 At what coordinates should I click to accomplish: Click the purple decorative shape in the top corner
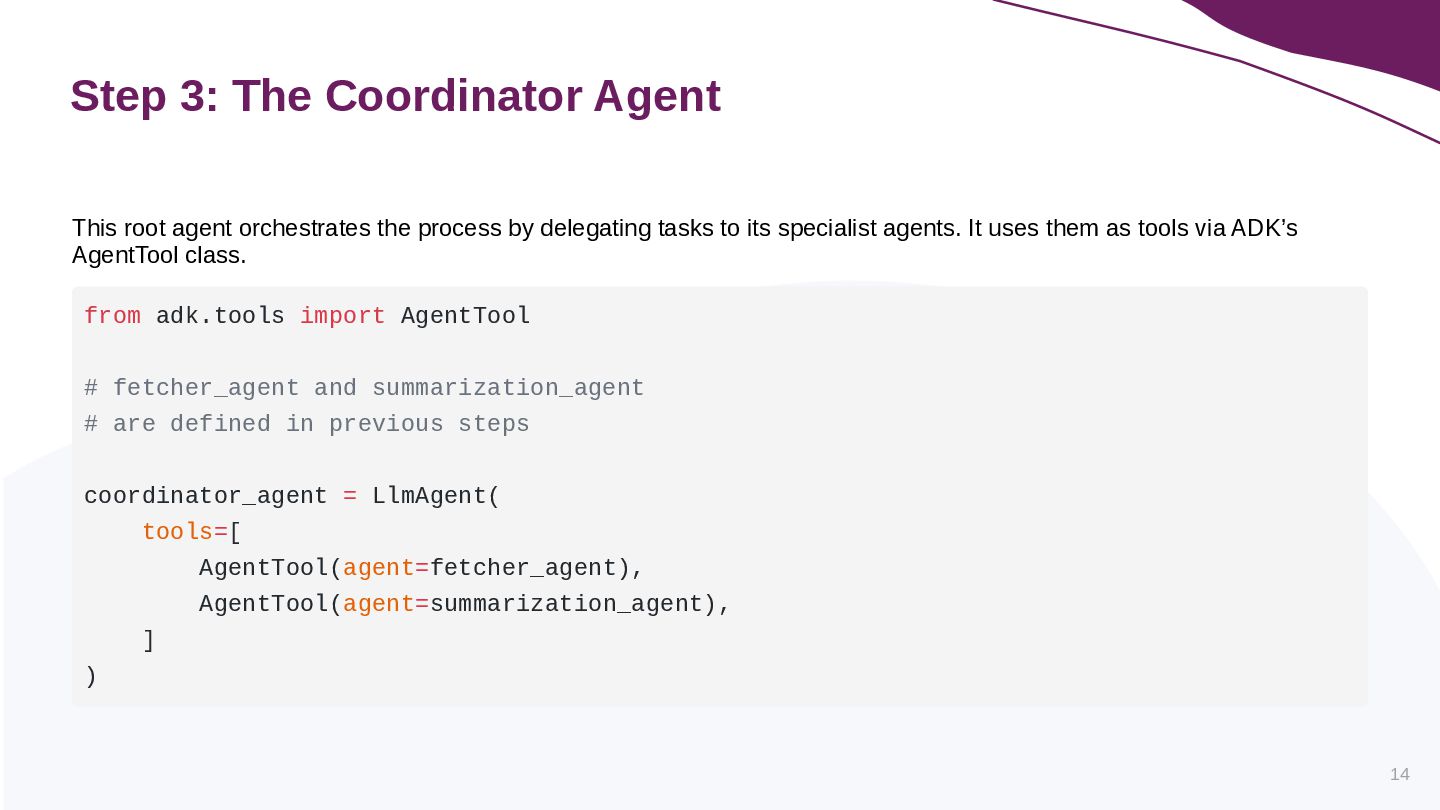(1340, 40)
